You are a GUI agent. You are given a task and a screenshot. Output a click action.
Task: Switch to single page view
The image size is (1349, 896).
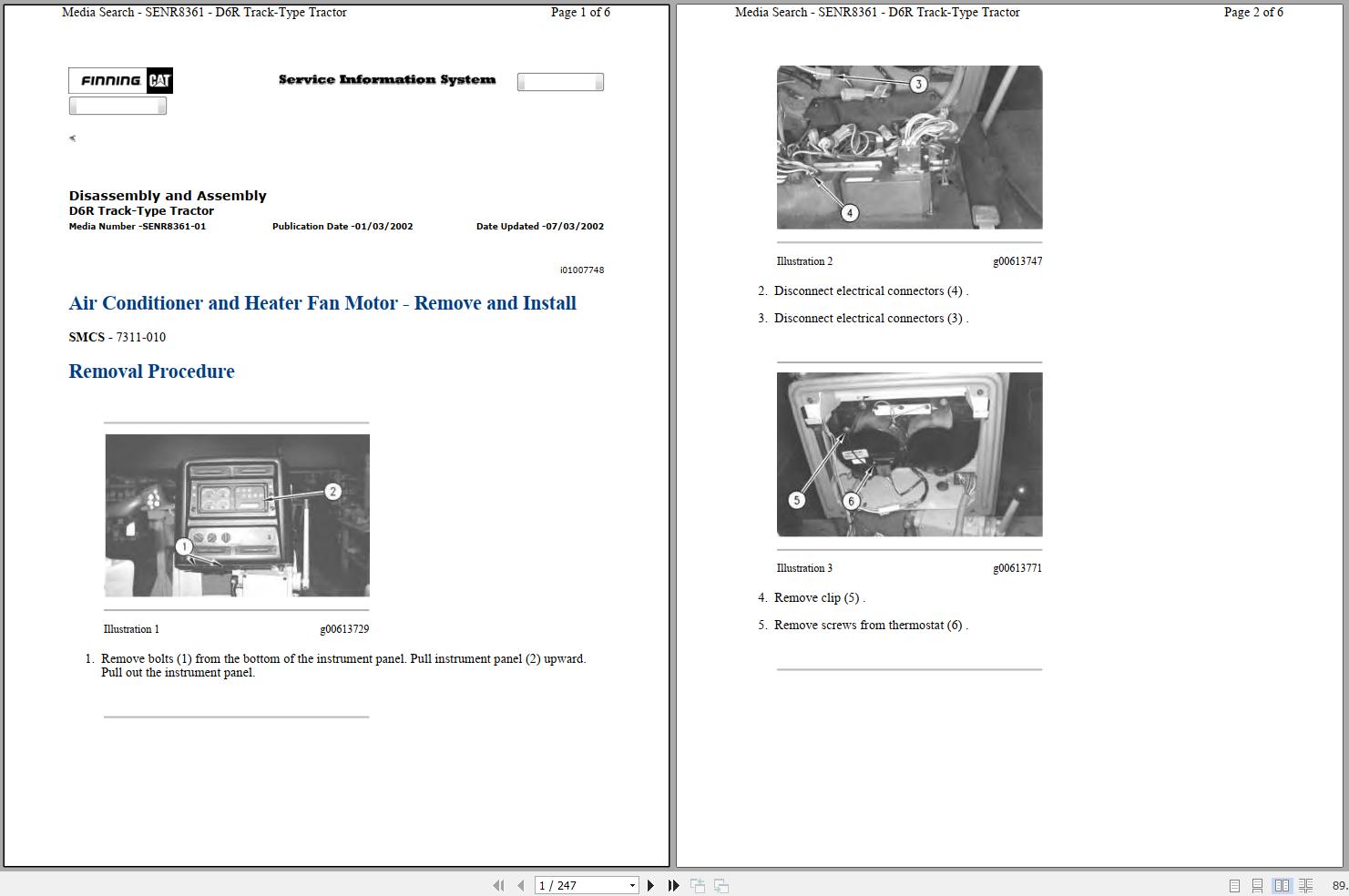(x=1234, y=885)
